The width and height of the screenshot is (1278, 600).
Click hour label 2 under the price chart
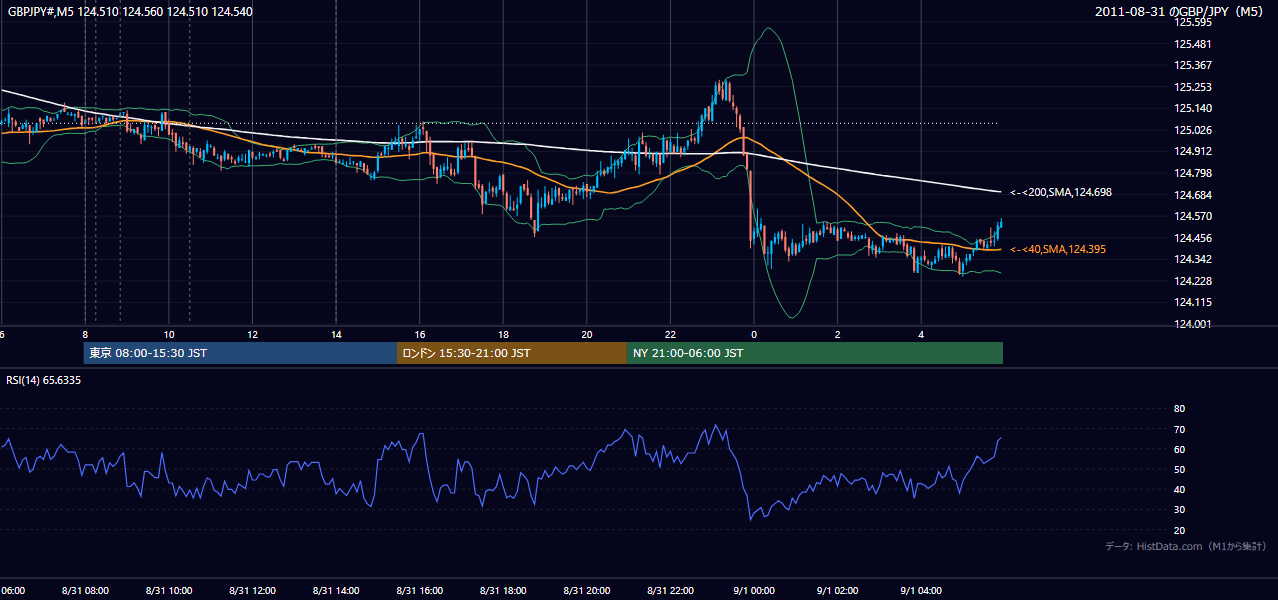[x=837, y=334]
